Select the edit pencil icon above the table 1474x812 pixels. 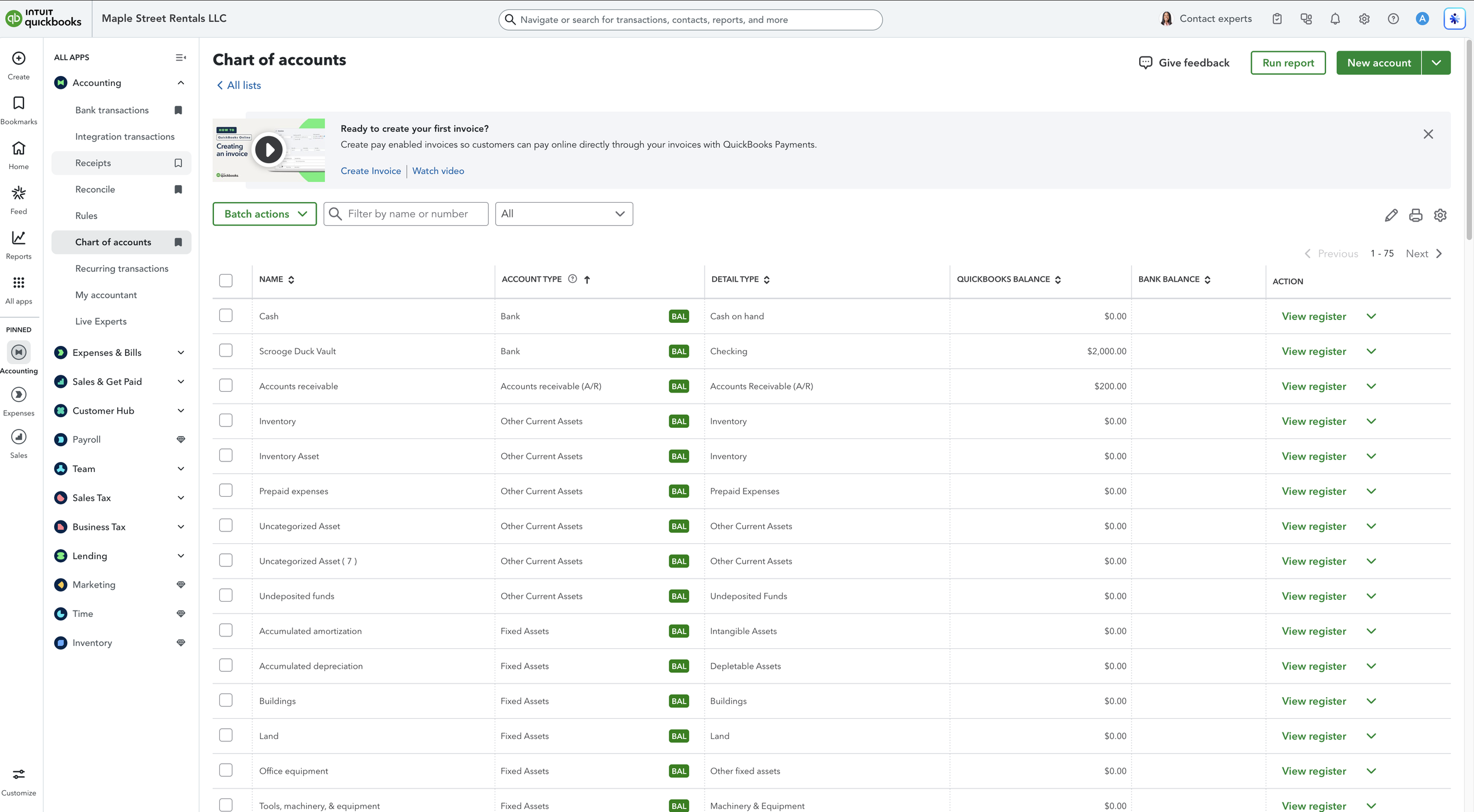1391,215
